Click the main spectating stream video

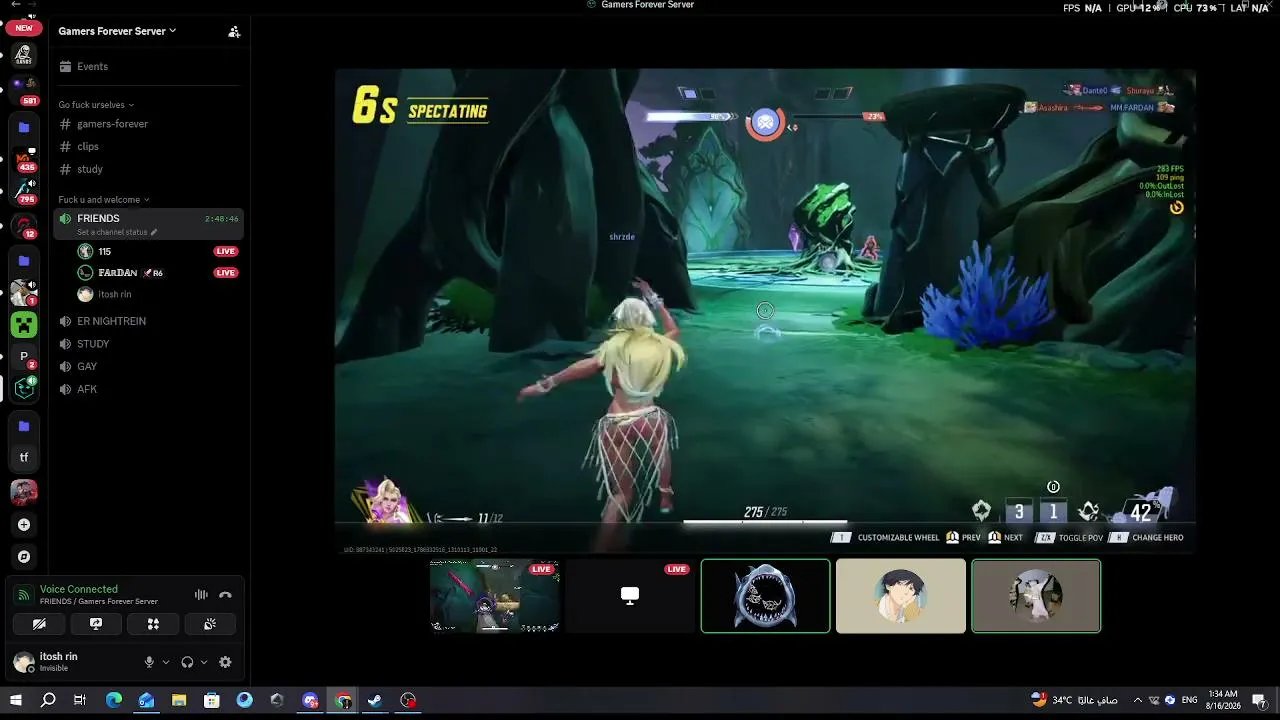[x=765, y=311]
